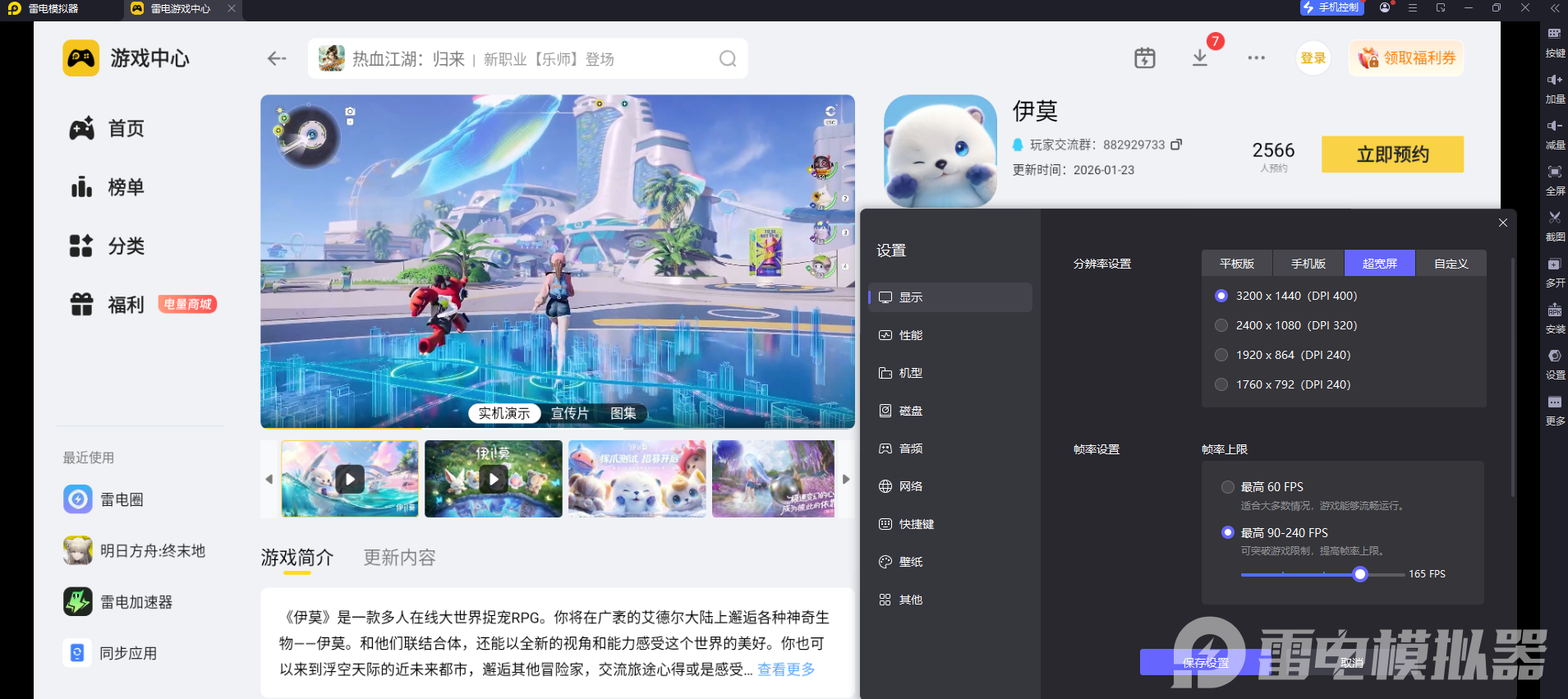Image resolution: width=1568 pixels, height=699 pixels.
Task: Open the 性能 settings section
Action: tap(911, 335)
